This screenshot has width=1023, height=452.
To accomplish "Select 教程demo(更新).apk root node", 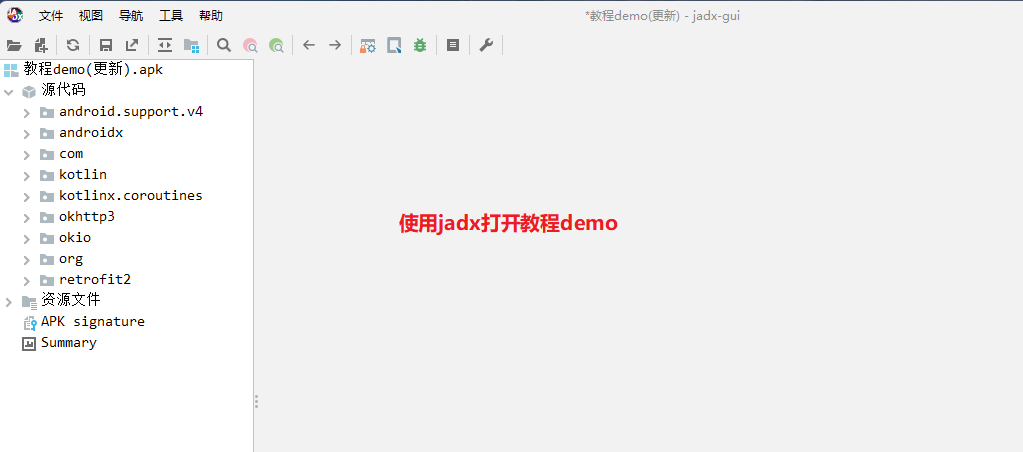I will point(93,69).
